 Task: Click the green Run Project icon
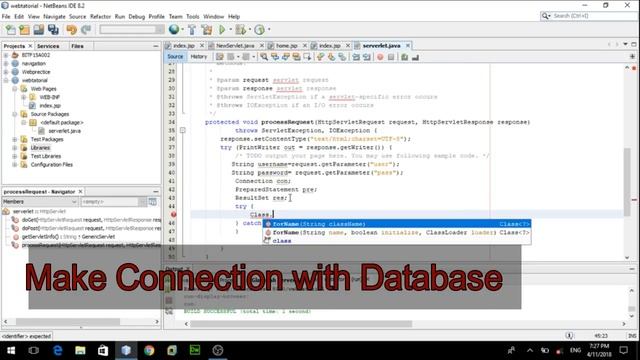coord(222,29)
